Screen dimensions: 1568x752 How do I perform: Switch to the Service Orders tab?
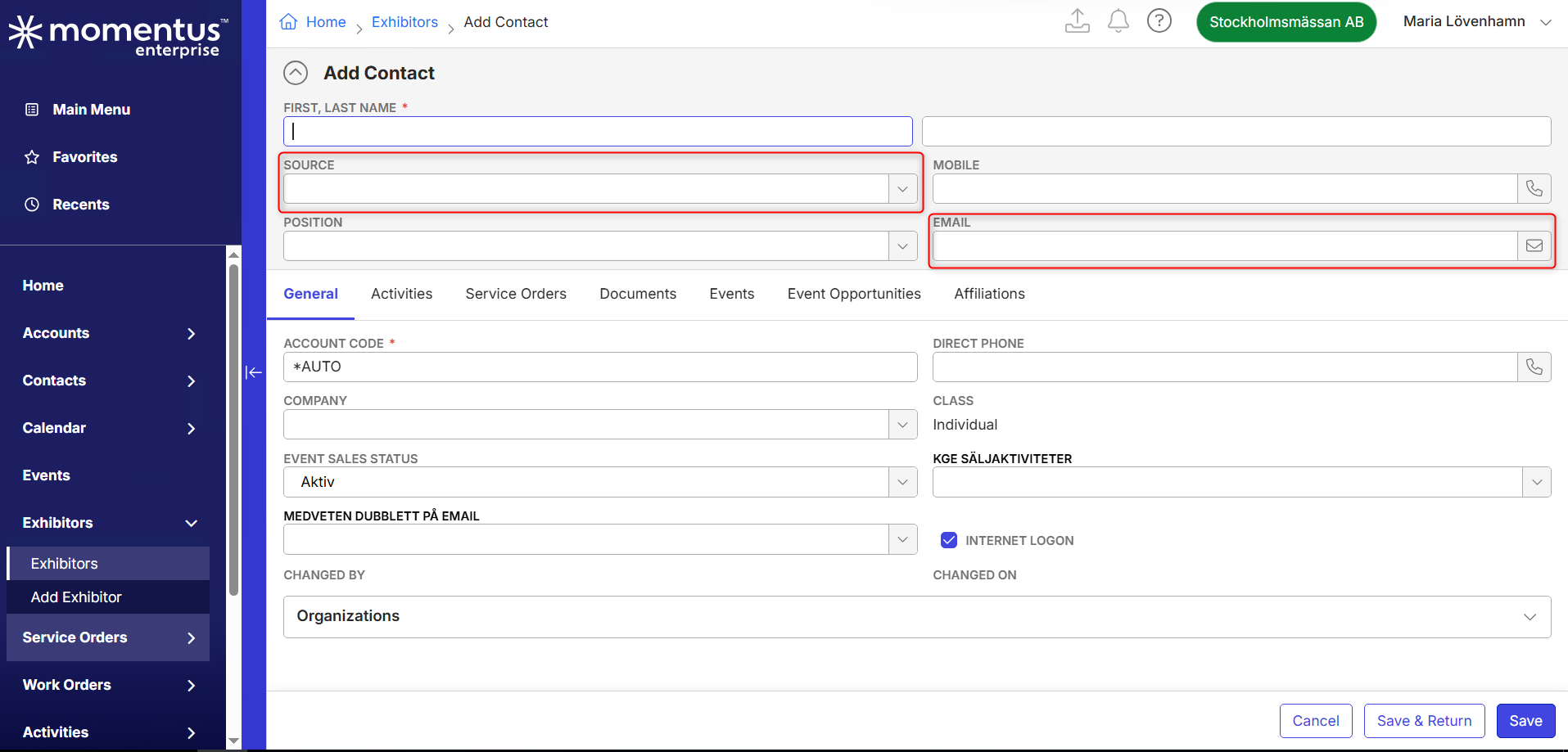[x=516, y=294]
